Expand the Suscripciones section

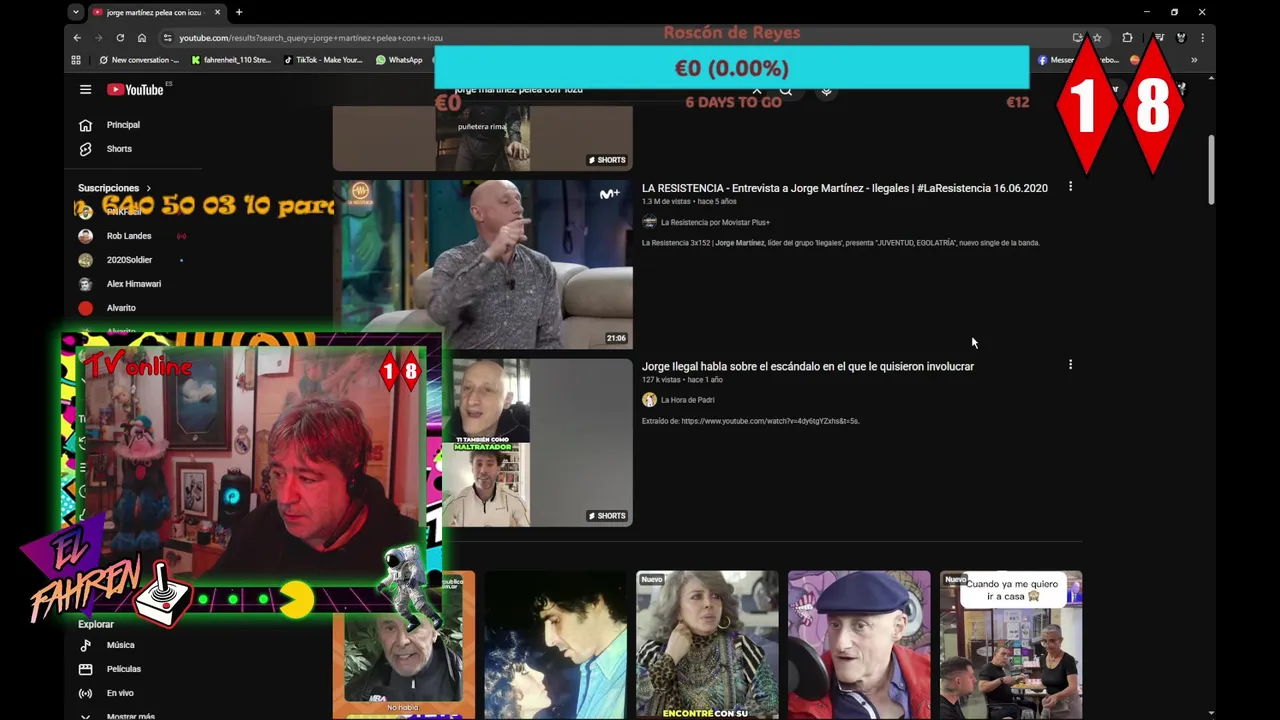(x=114, y=188)
